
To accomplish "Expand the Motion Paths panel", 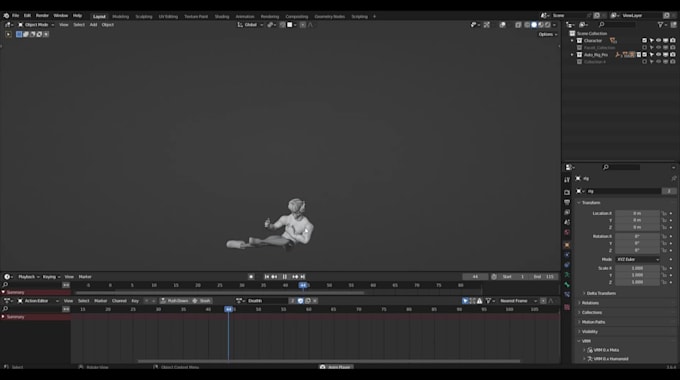I will 593,322.
